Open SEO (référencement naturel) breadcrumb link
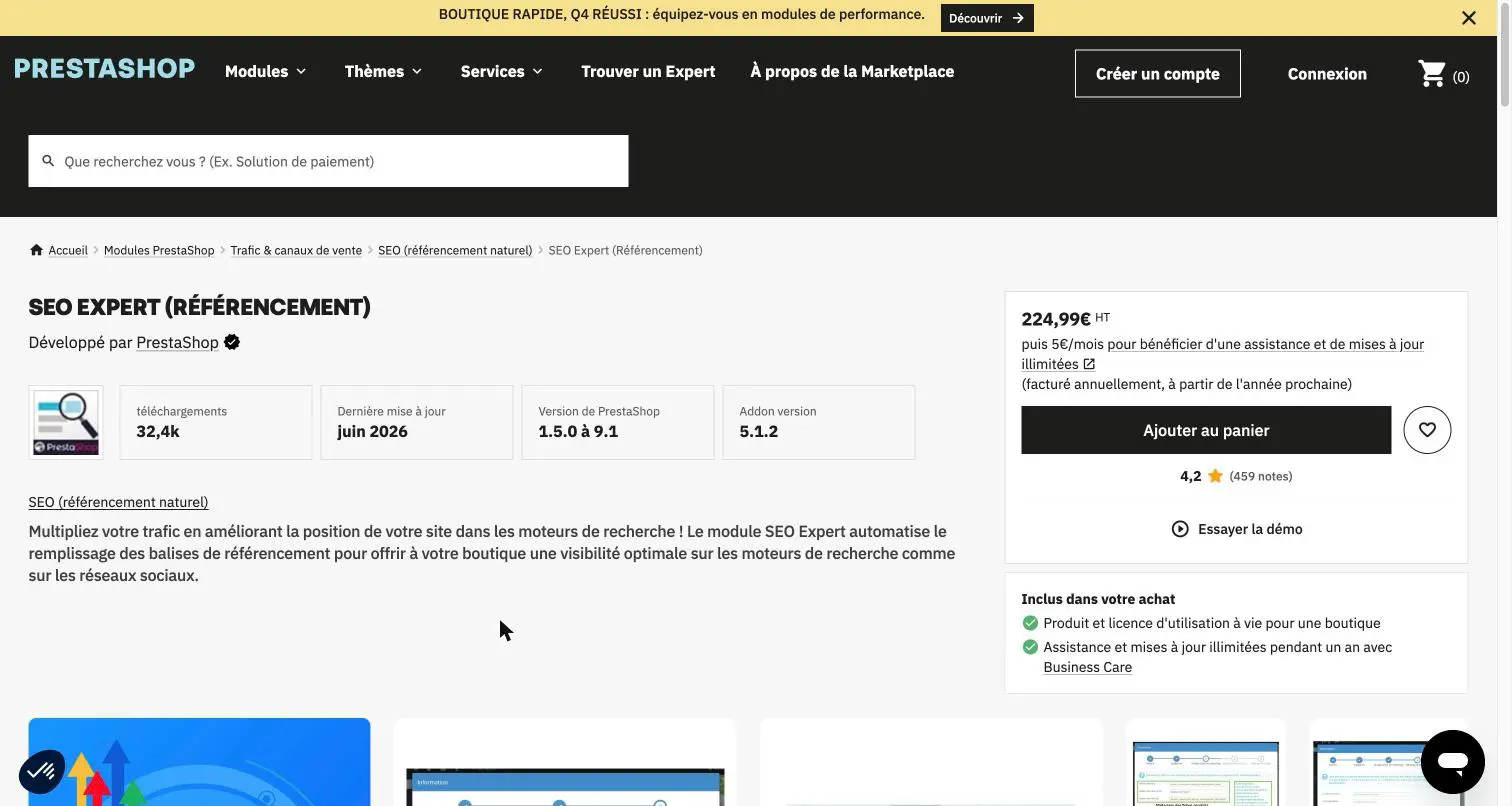This screenshot has height=806, width=1512. point(455,250)
